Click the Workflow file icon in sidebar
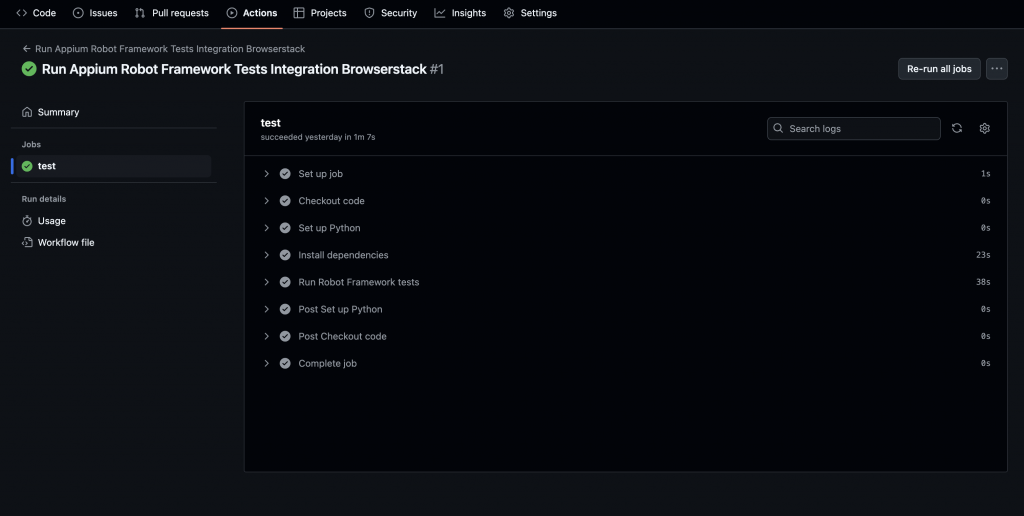This screenshot has width=1024, height=516. point(27,242)
